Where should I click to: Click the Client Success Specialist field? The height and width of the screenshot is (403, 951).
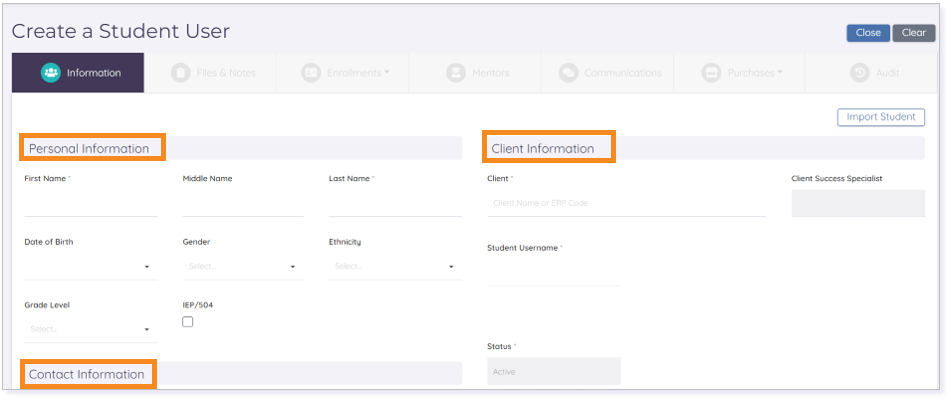[x=858, y=203]
